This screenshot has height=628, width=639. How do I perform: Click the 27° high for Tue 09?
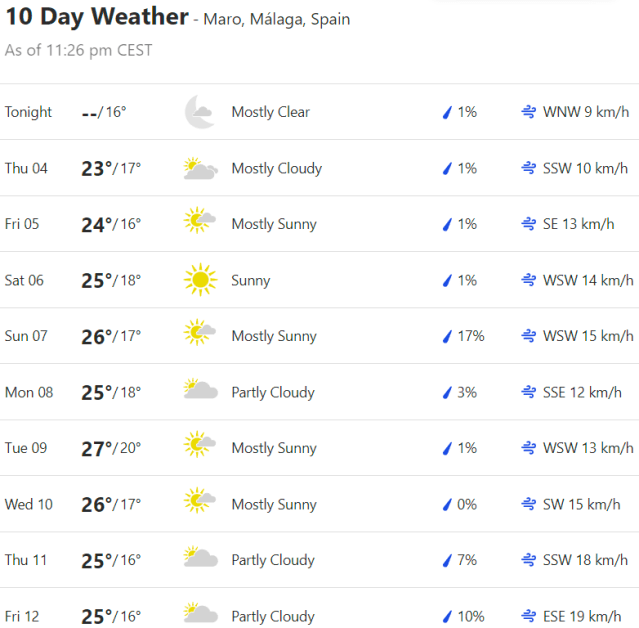click(96, 448)
